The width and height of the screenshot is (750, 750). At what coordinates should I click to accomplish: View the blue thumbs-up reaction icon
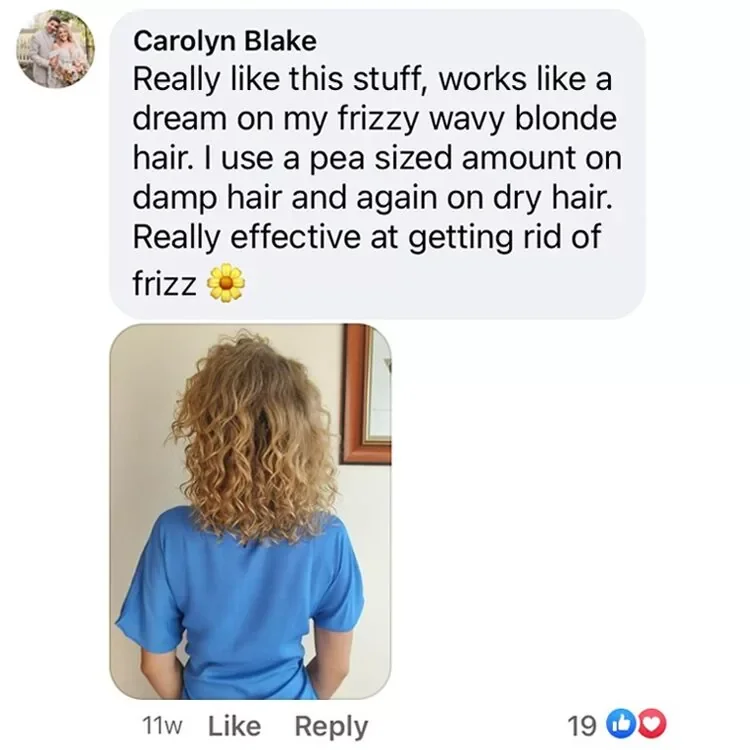618,726
